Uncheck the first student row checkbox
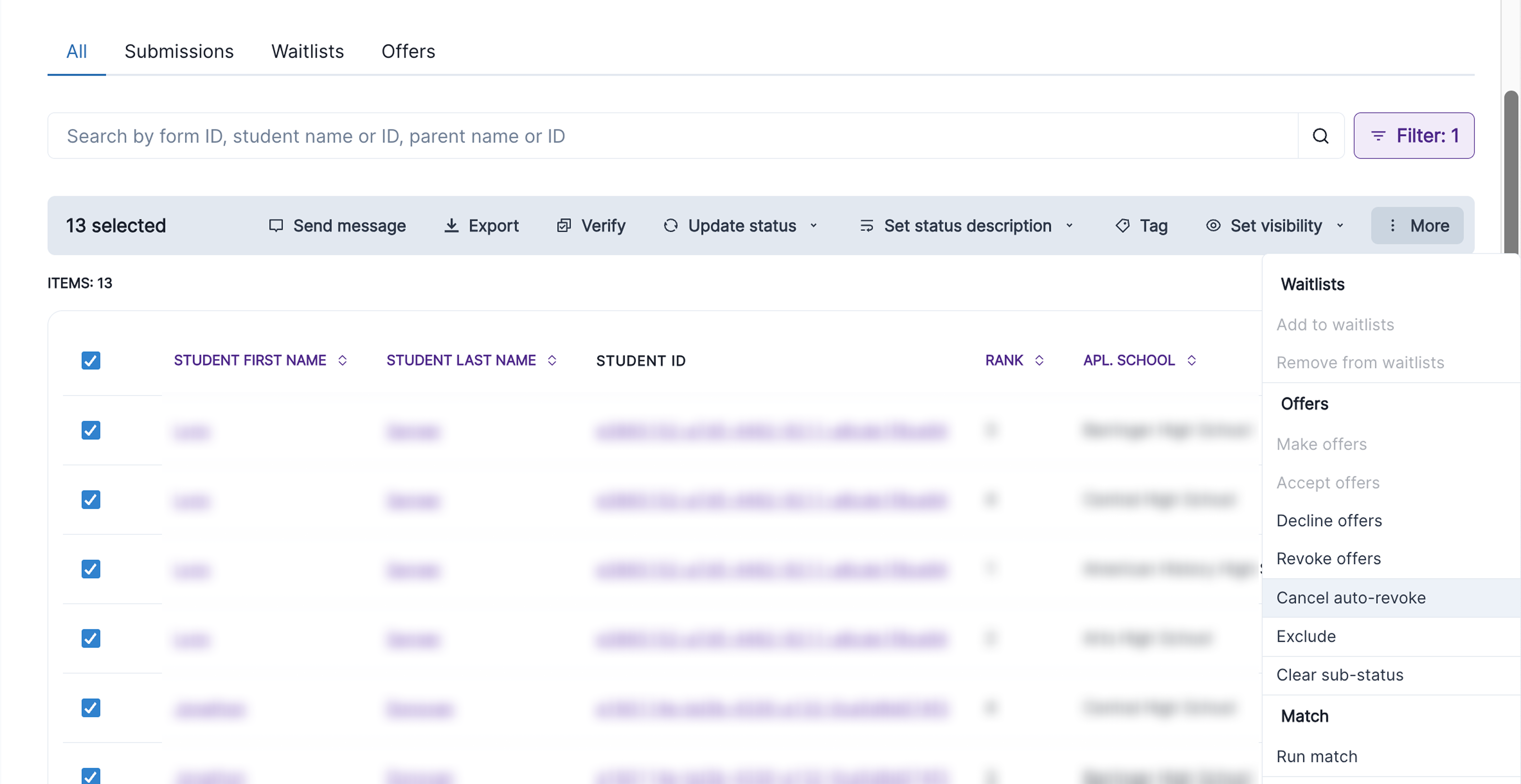The image size is (1521, 784). 91,430
